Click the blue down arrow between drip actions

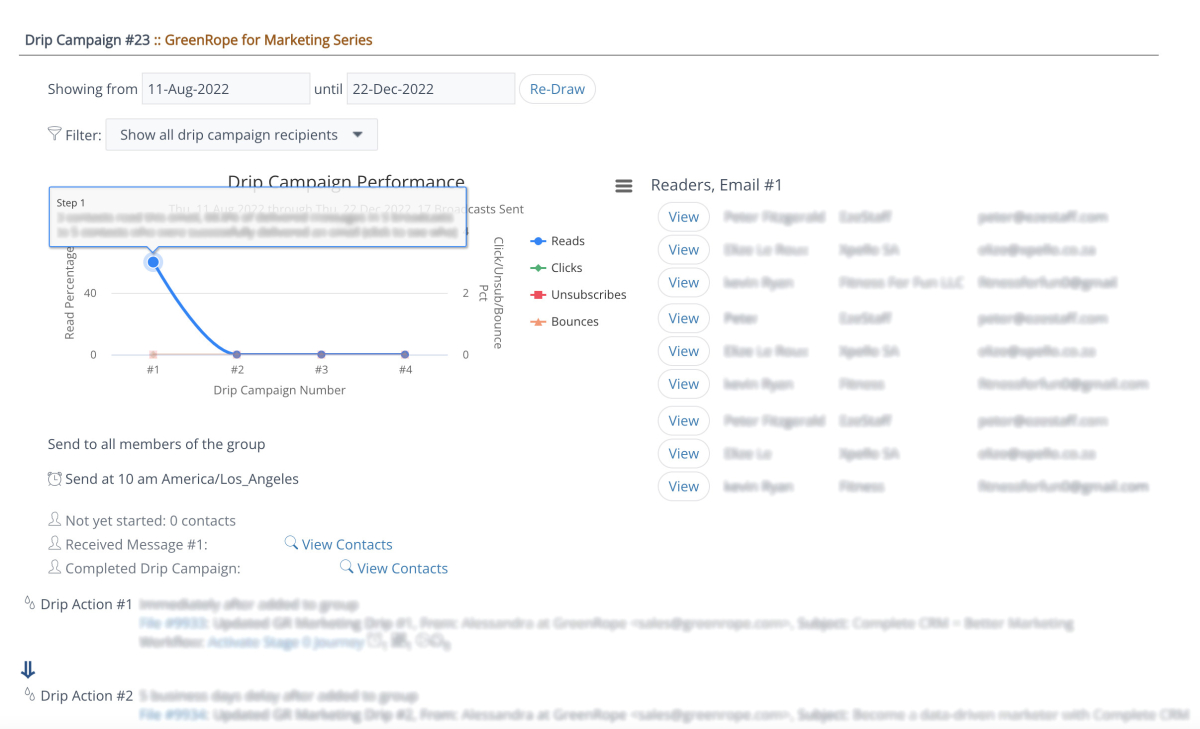28,670
